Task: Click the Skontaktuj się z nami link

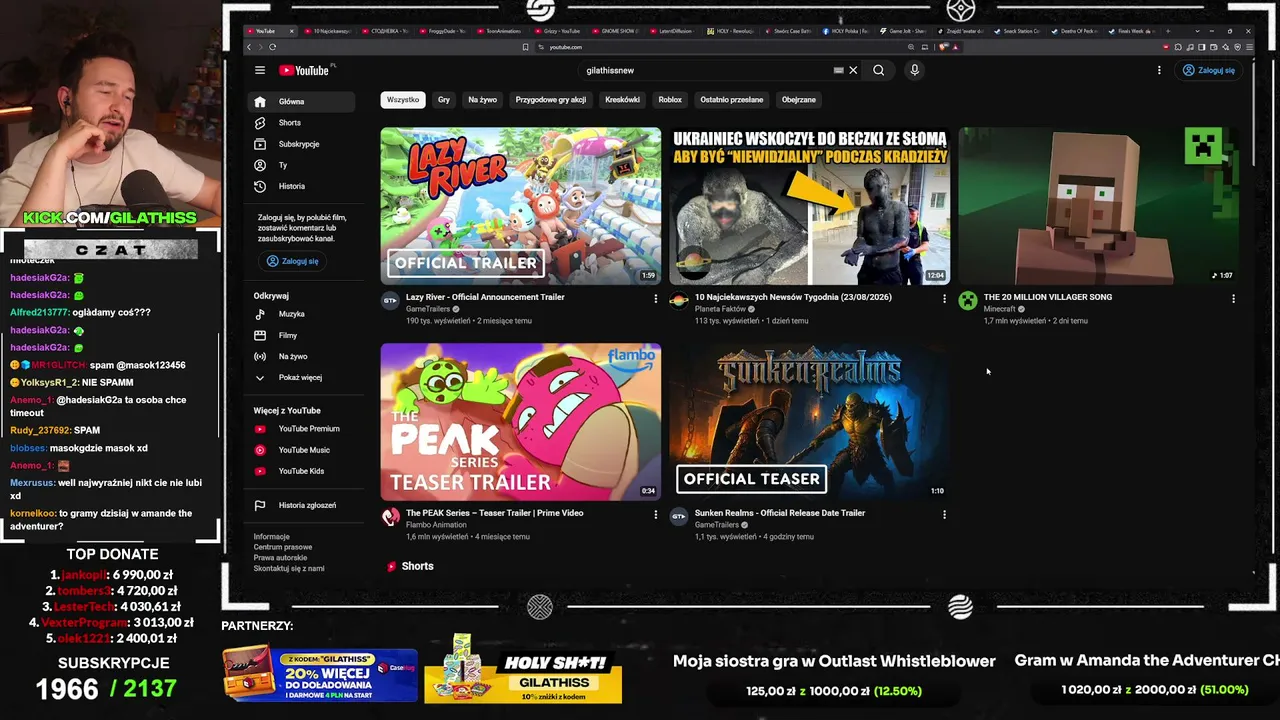Action: click(x=289, y=568)
